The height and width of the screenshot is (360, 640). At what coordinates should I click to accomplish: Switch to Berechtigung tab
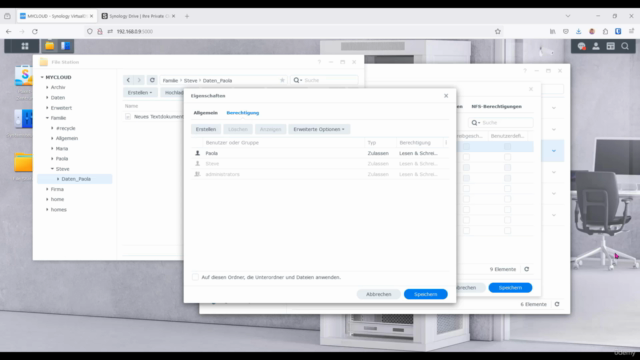(x=243, y=113)
